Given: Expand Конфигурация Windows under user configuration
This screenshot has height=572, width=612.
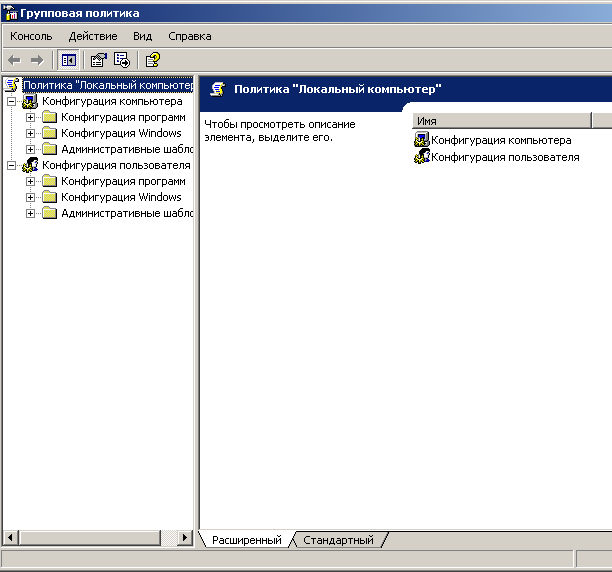Looking at the screenshot, I should (x=30, y=197).
